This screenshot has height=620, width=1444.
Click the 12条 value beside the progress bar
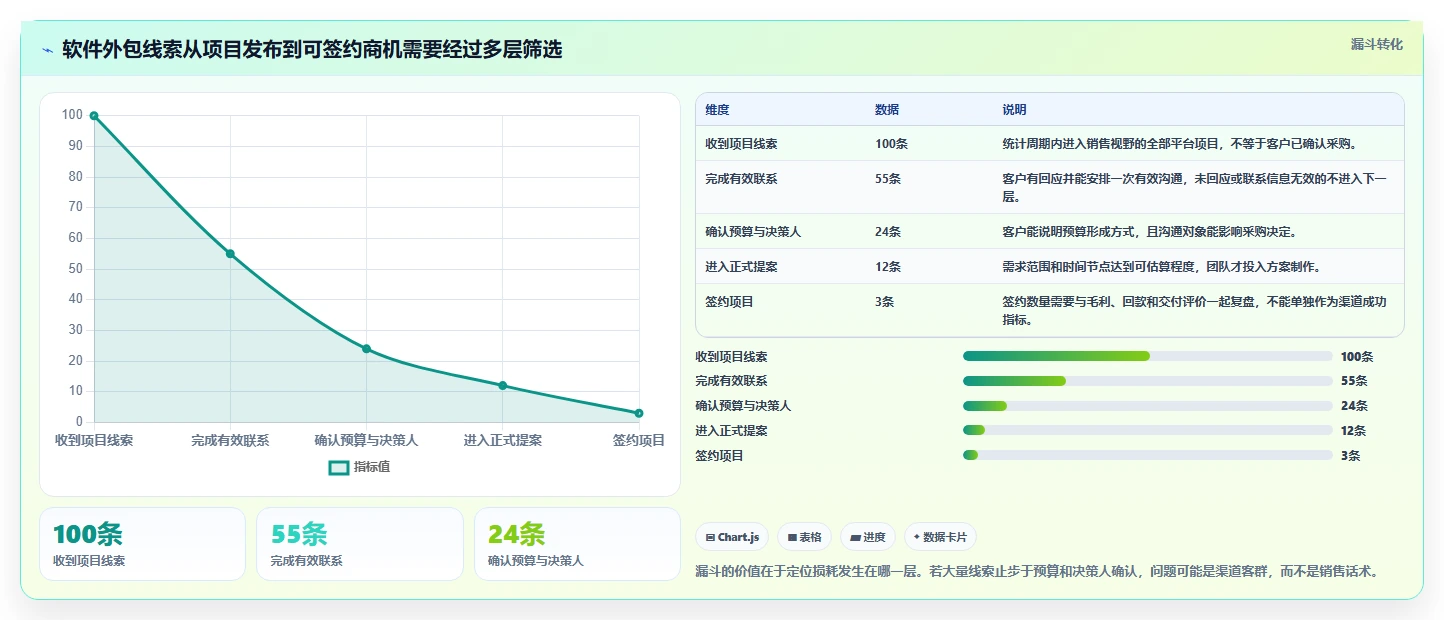(x=1353, y=431)
